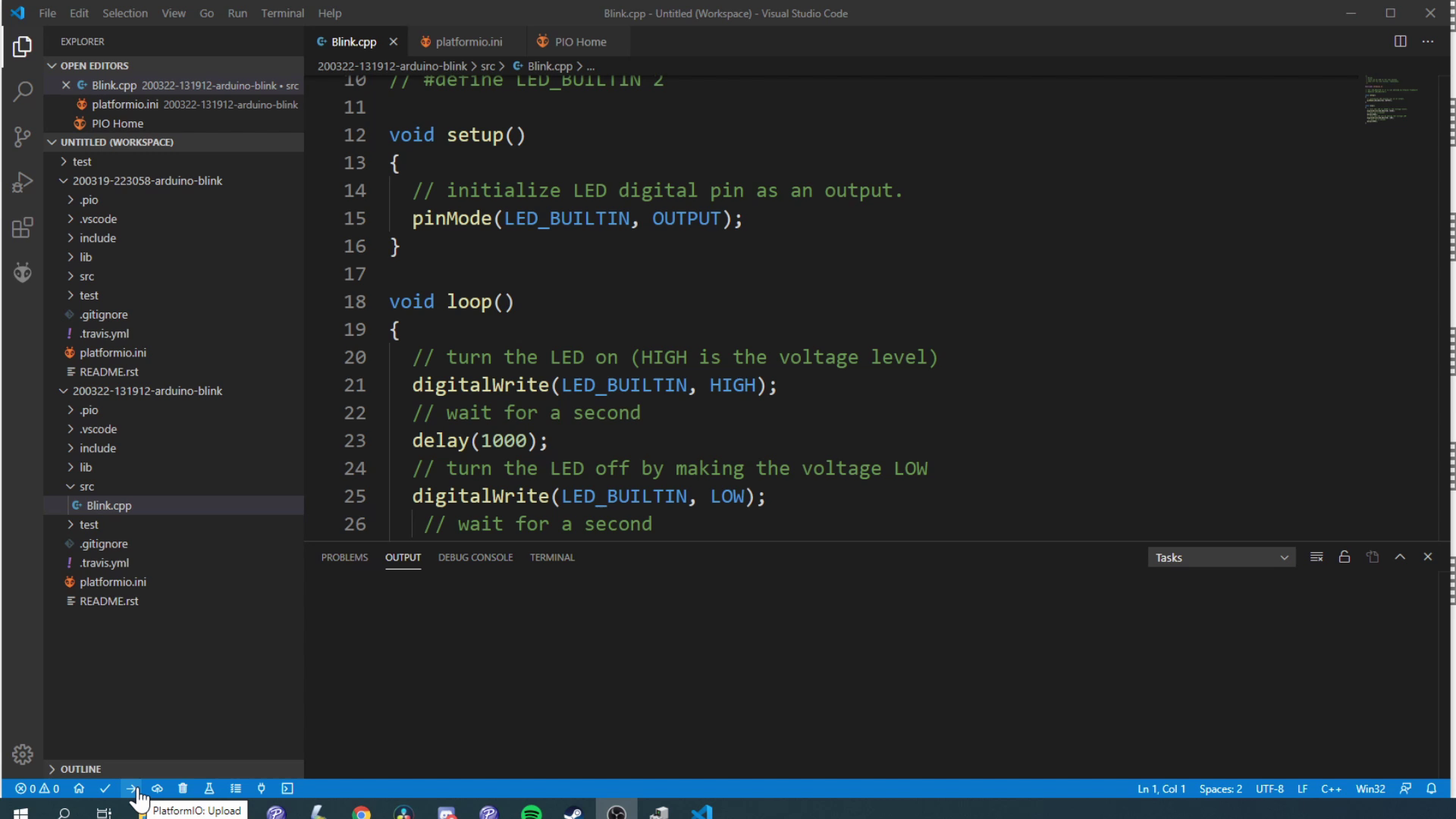Open the Terminal menu
The height and width of the screenshot is (819, 1456).
click(282, 13)
